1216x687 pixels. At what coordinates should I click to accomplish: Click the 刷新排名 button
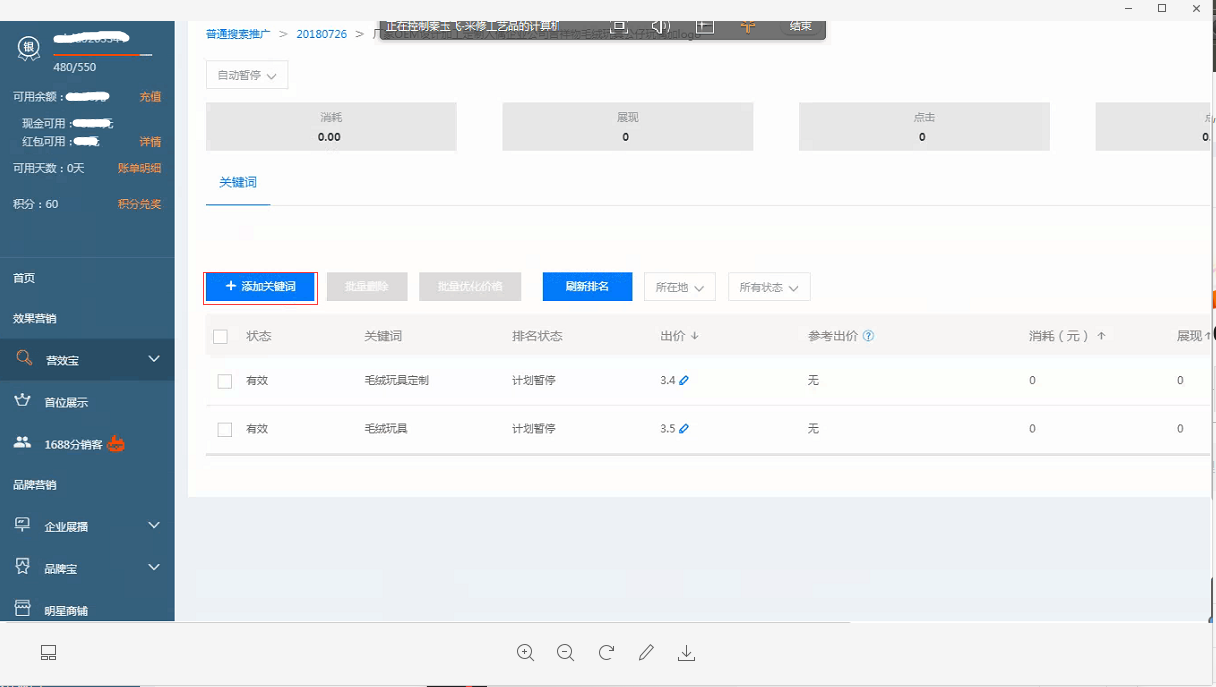click(x=587, y=287)
